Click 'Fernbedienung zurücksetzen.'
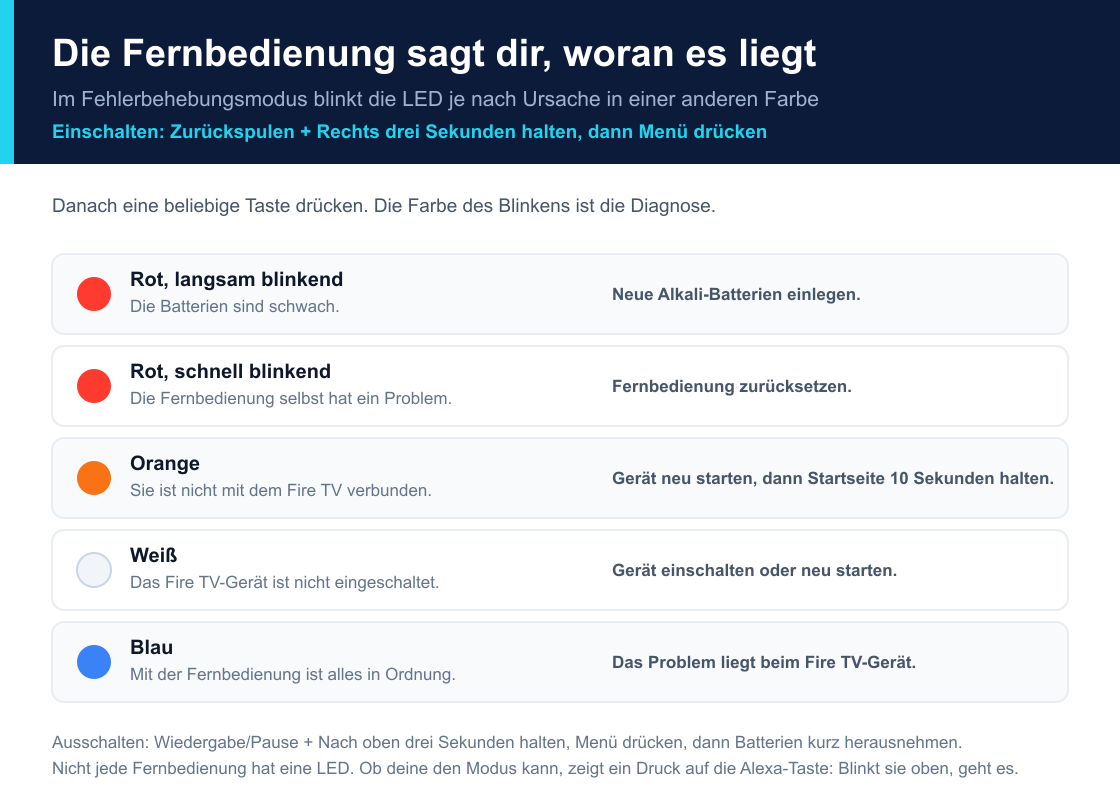1120x800 pixels. point(731,386)
